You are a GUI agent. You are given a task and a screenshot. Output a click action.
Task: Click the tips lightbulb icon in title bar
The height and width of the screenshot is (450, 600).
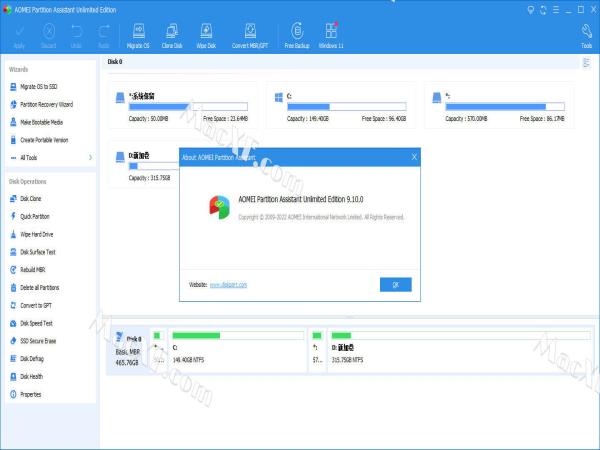coord(530,10)
